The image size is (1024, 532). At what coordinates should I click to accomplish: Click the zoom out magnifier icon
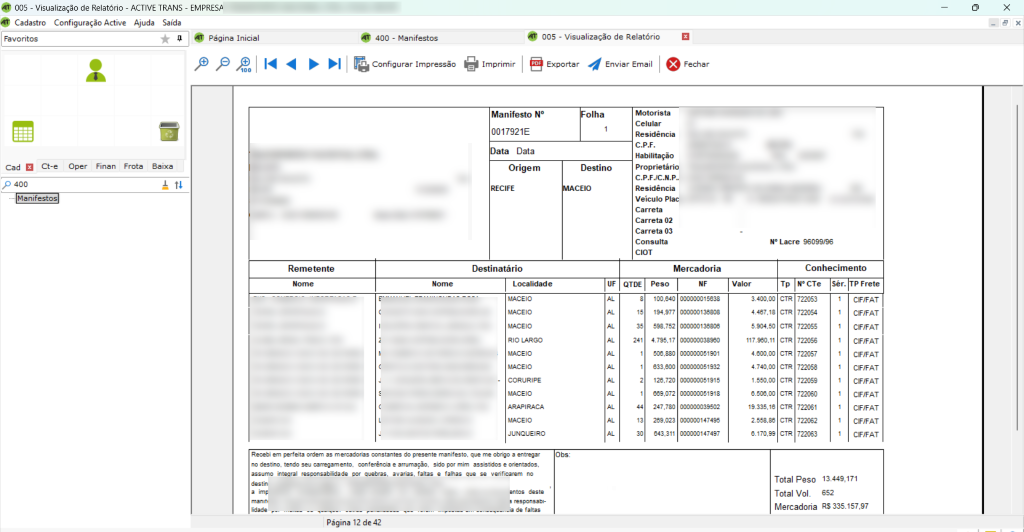tap(223, 64)
